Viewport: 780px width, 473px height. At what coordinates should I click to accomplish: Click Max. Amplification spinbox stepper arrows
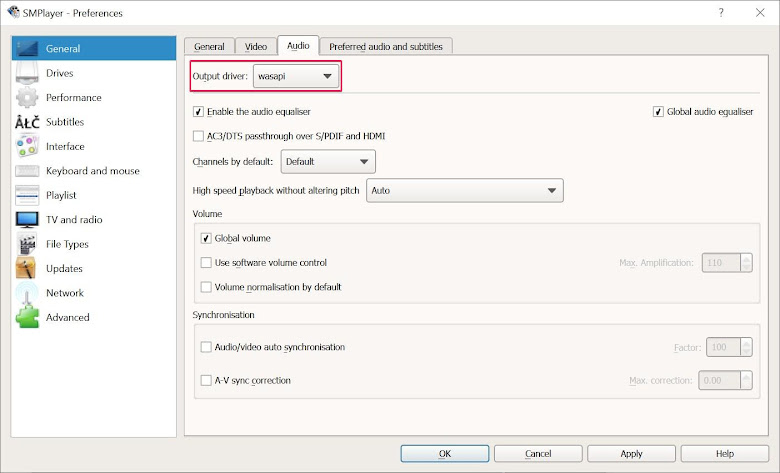tap(746, 263)
